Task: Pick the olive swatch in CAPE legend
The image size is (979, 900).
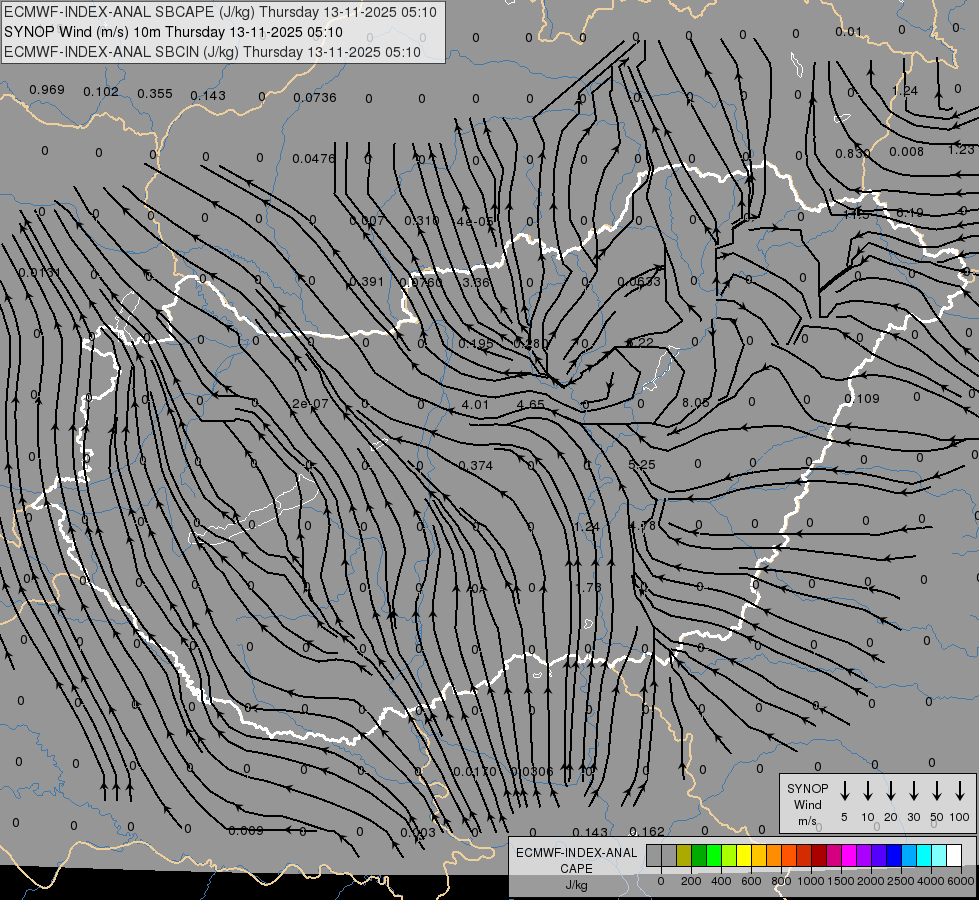Action: 684,856
